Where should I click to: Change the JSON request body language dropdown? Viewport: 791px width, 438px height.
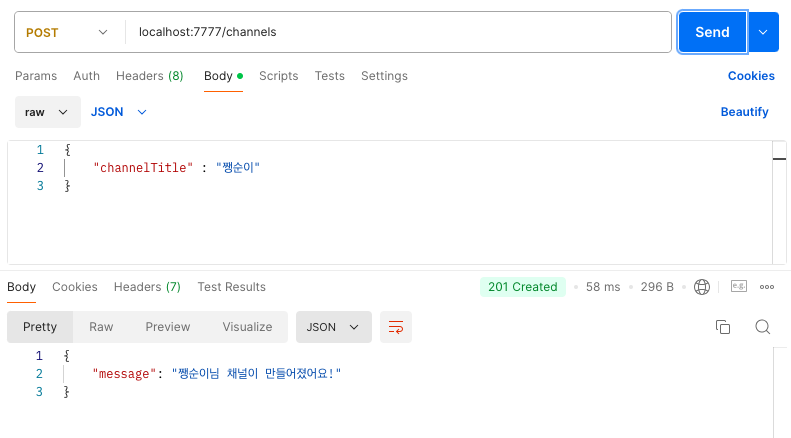[119, 112]
